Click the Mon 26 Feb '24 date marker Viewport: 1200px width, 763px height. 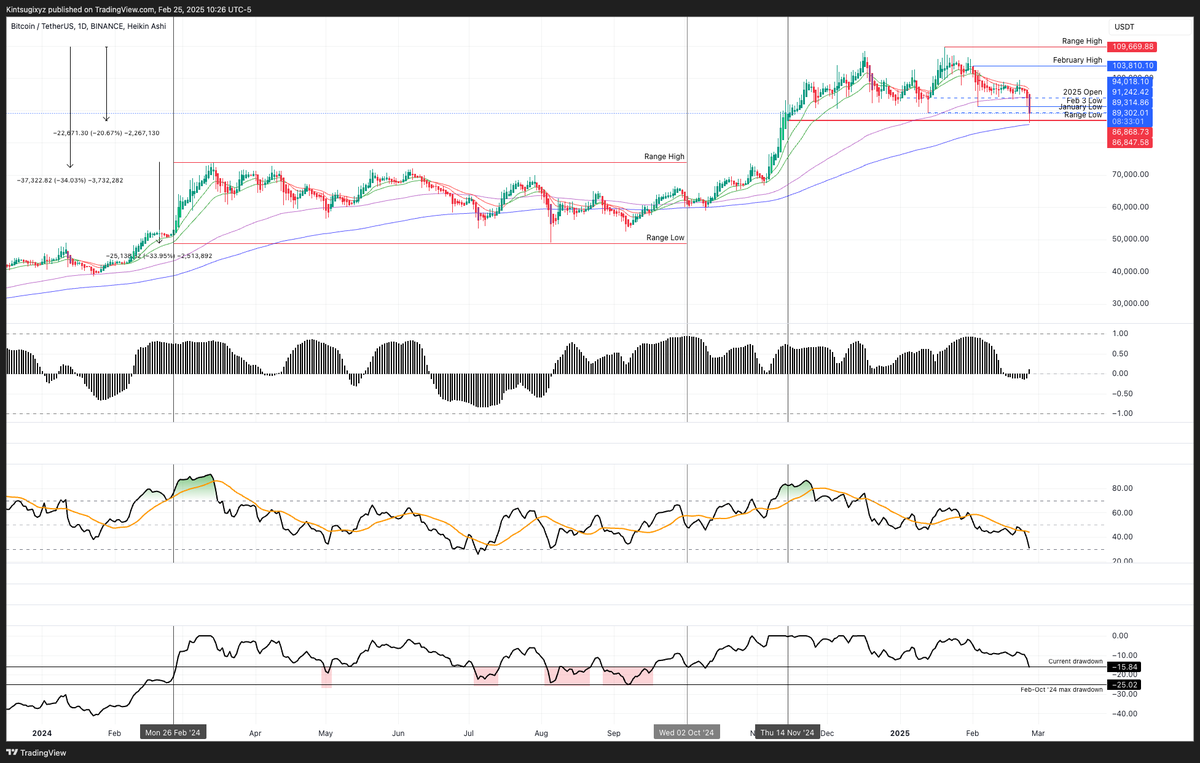(174, 732)
